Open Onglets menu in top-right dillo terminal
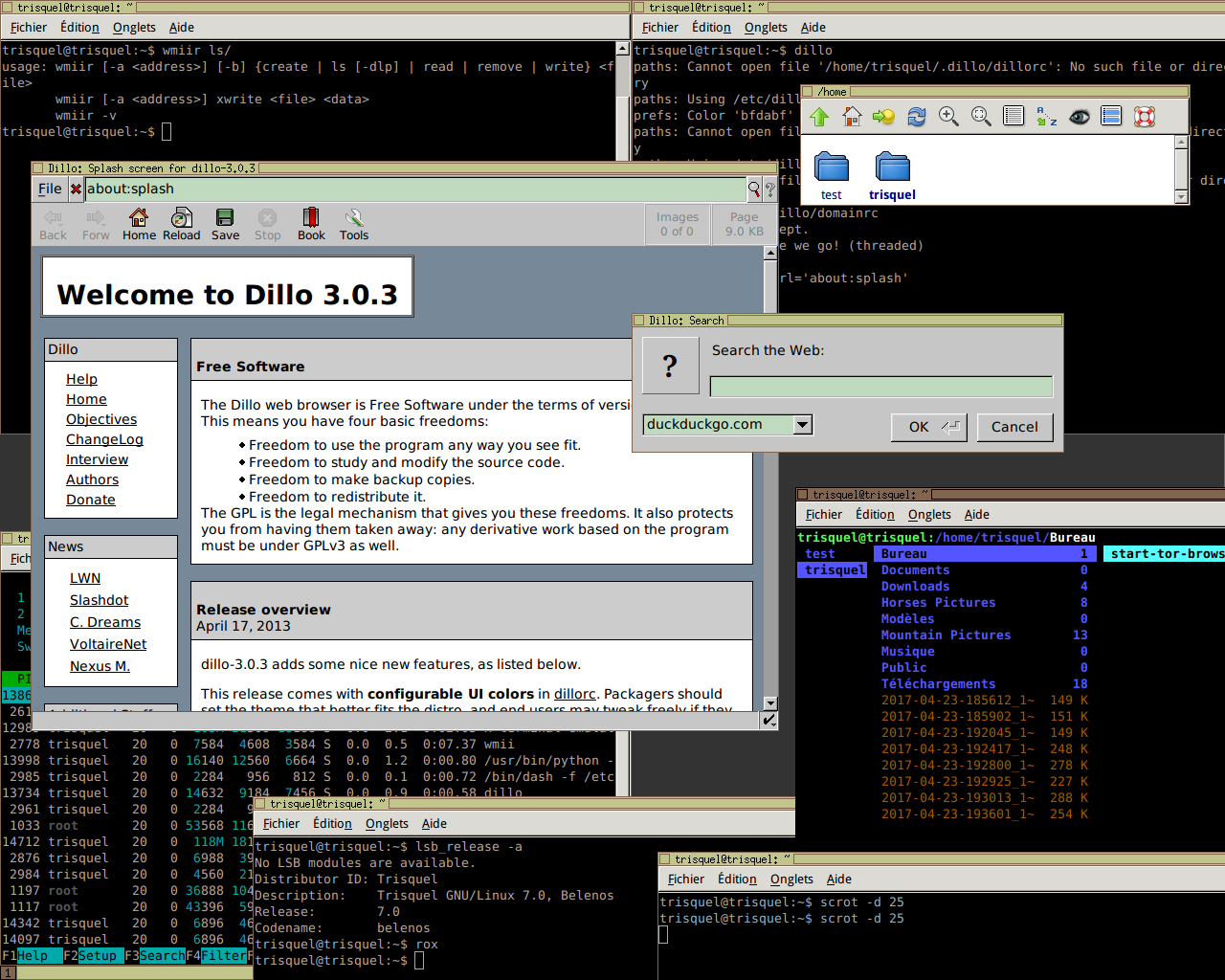 766,27
